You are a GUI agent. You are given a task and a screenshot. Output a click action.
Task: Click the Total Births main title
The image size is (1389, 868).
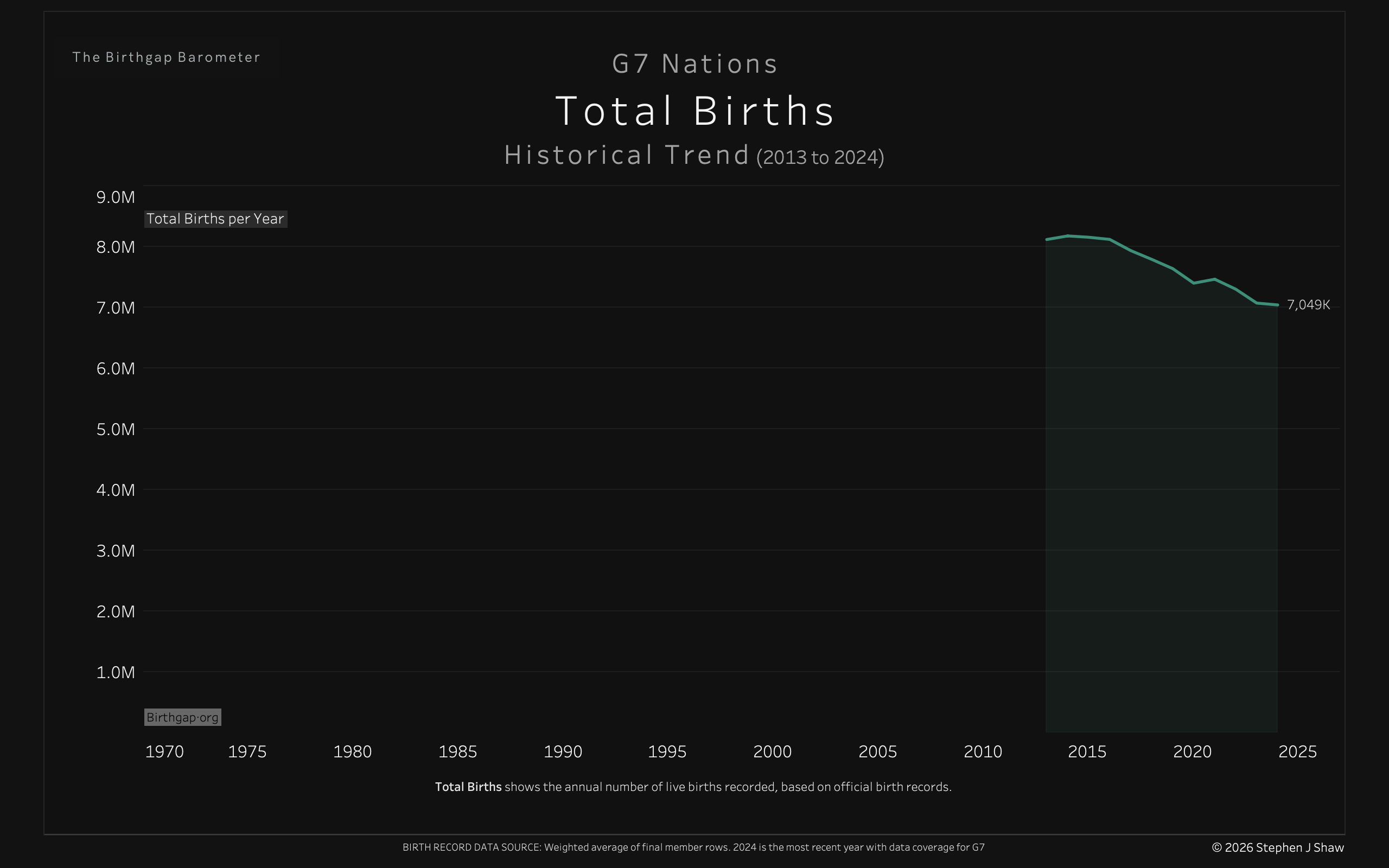694,111
